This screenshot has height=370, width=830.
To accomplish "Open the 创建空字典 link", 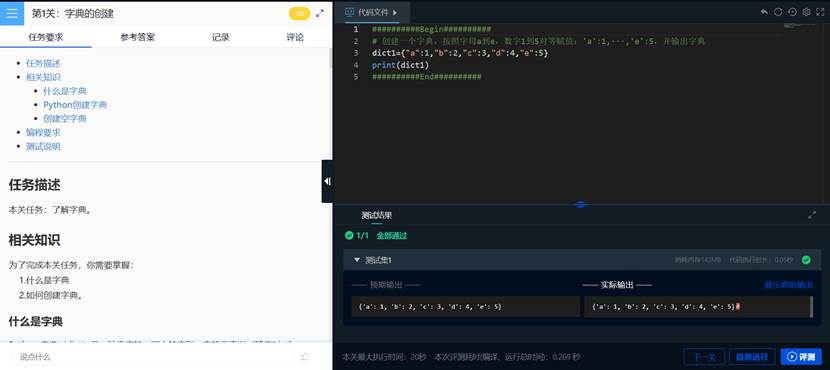I will point(65,119).
